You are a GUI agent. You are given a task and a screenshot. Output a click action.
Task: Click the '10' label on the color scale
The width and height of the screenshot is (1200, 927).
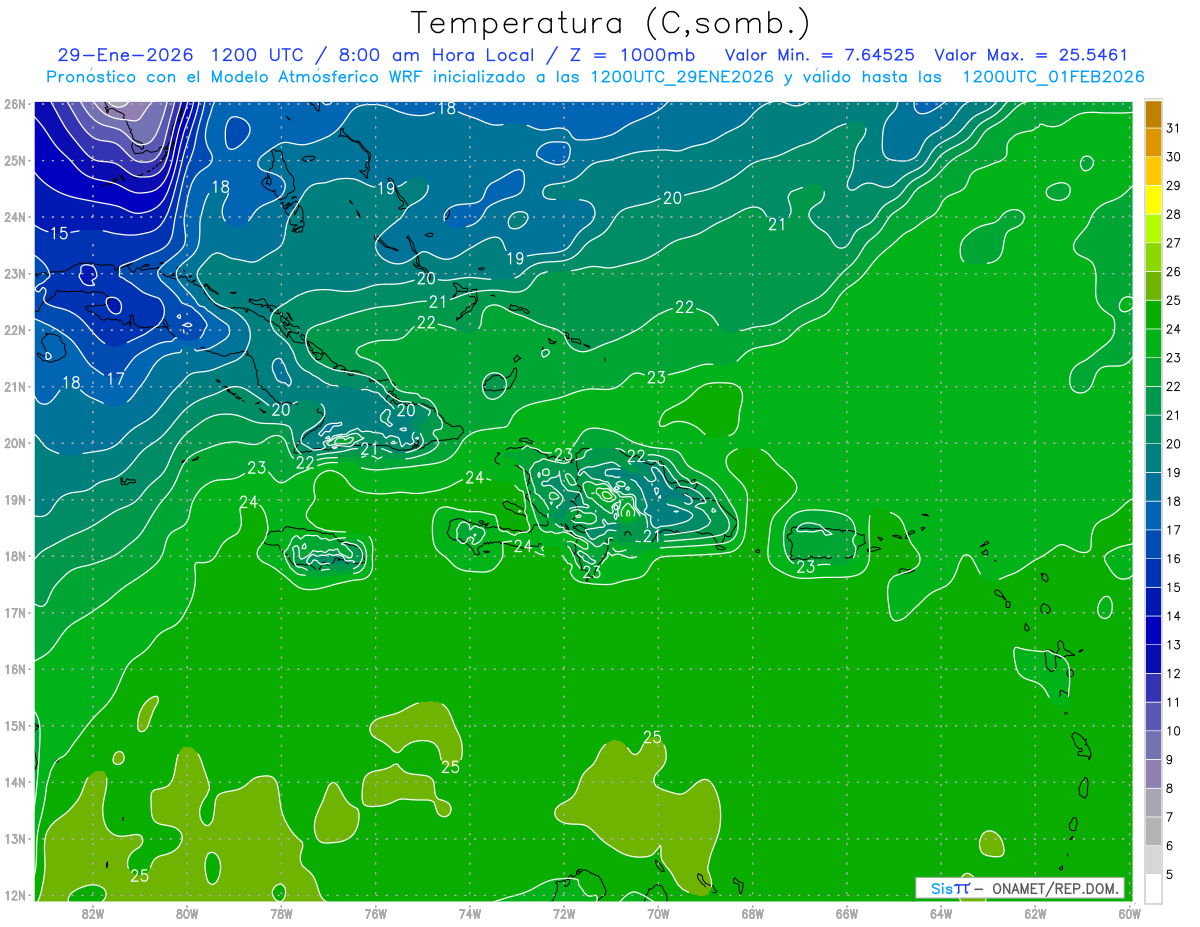point(1173,730)
